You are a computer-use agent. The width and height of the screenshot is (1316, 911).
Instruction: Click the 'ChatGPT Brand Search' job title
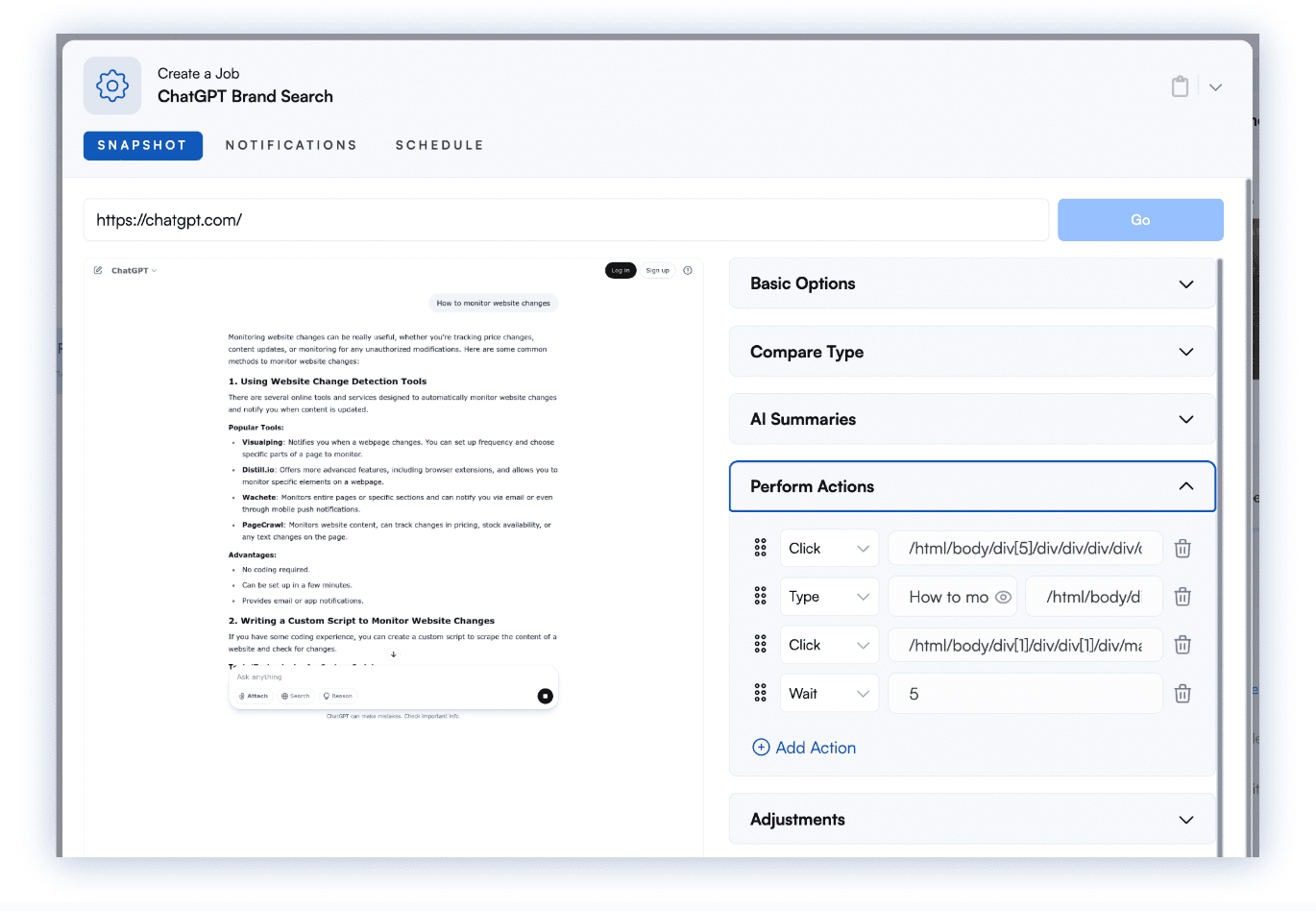tap(245, 96)
